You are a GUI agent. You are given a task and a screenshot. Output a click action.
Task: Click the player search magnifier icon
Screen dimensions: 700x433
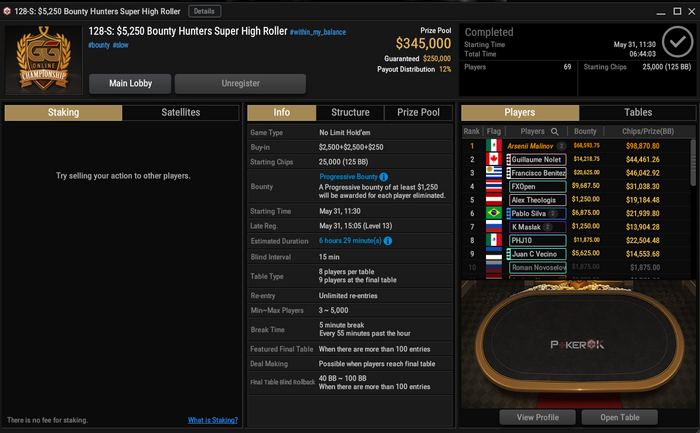pos(554,131)
